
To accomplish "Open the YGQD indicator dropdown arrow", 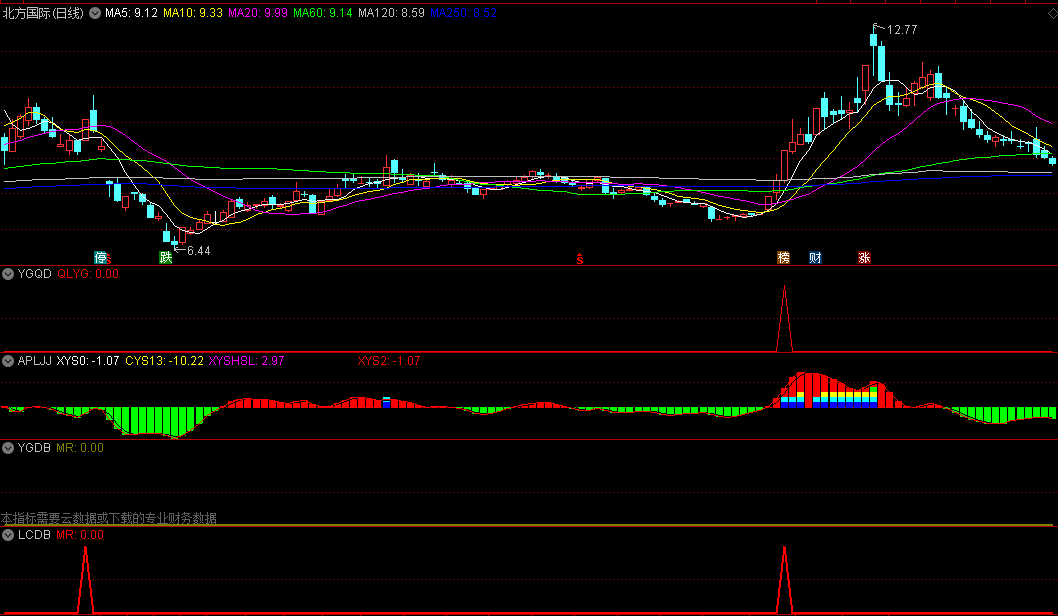I will click(8, 274).
